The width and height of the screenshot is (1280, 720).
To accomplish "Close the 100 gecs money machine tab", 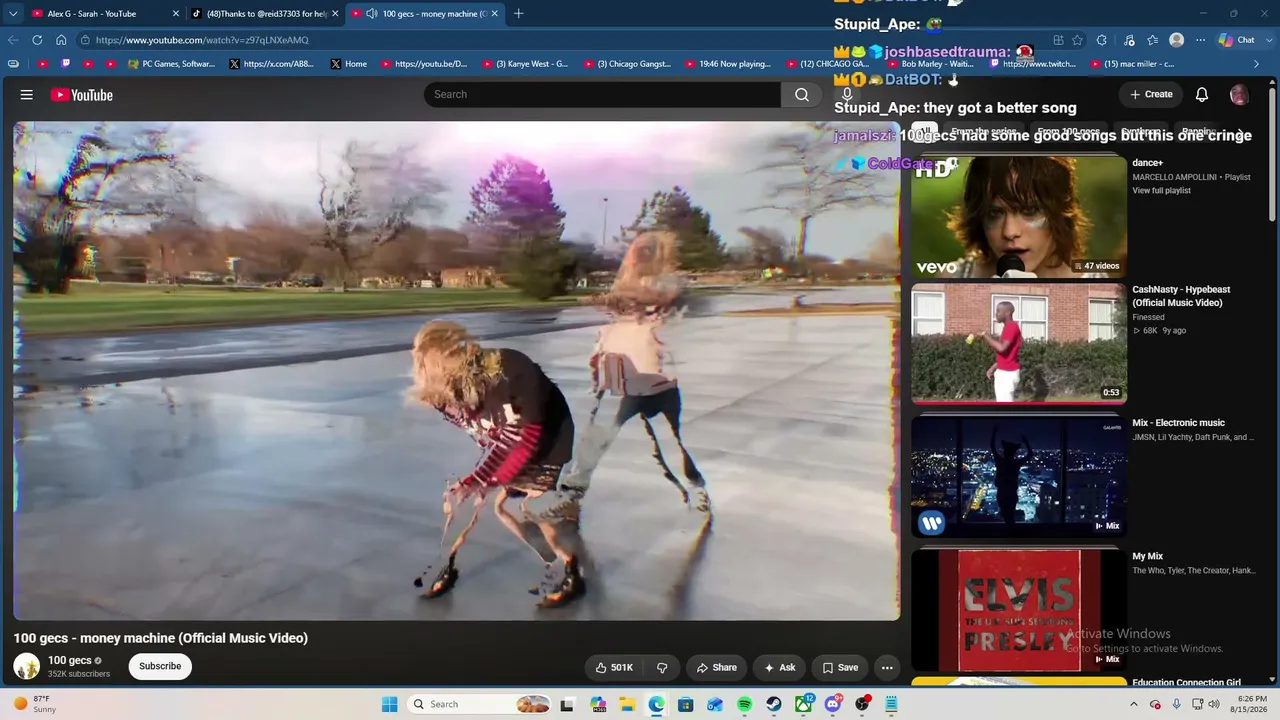I will tap(494, 14).
